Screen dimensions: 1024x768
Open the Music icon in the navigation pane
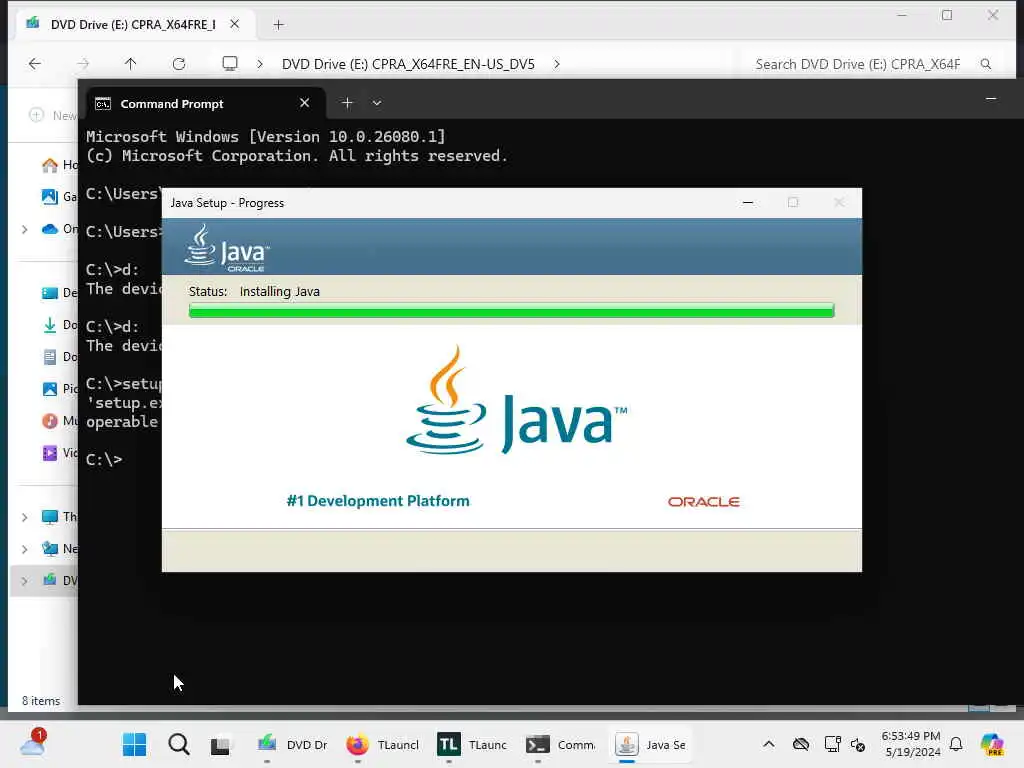50,421
